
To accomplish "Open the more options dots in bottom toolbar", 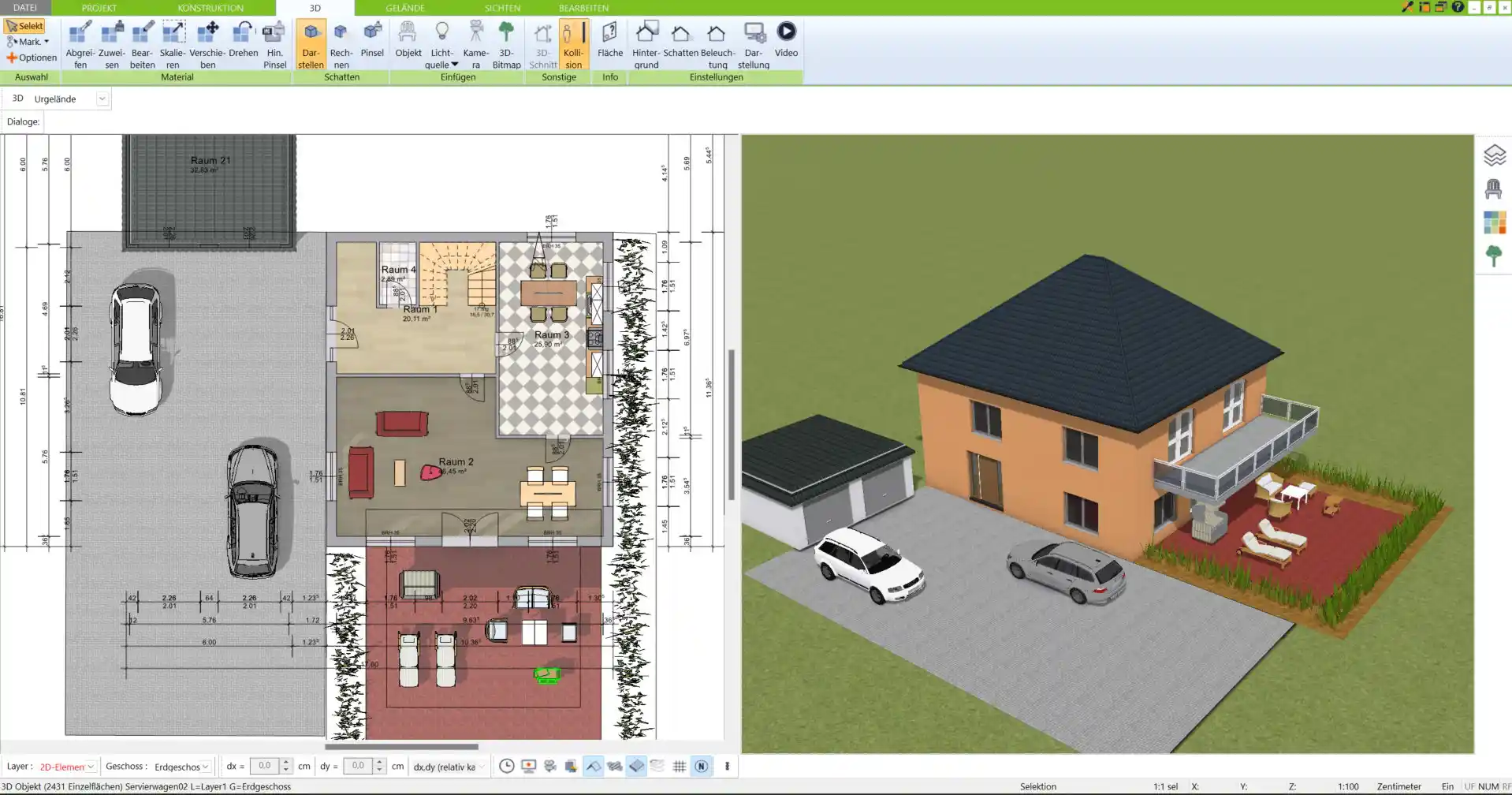I will (727, 766).
